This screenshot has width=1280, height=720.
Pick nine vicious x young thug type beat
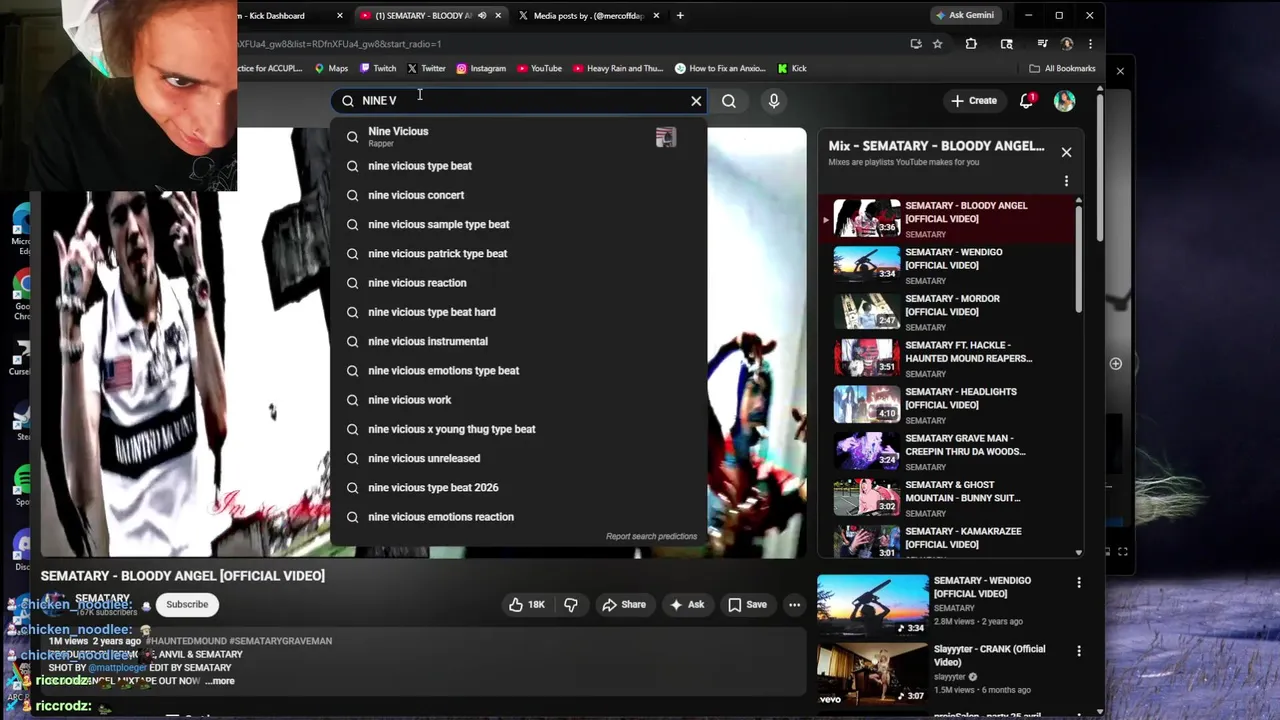pos(518,429)
